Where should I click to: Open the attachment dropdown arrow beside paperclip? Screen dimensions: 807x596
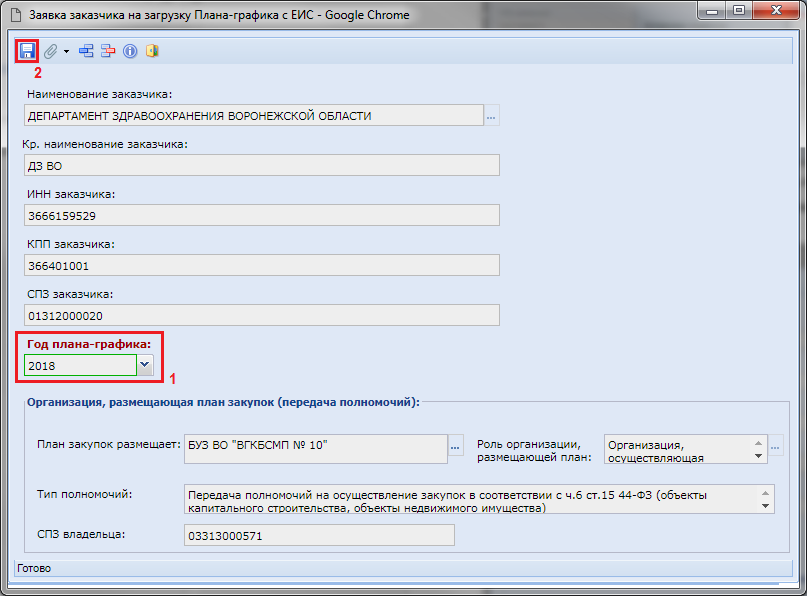(66, 51)
